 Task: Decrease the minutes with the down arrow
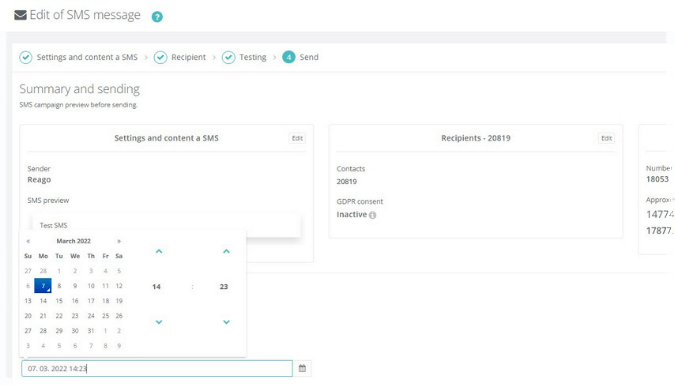pos(226,322)
